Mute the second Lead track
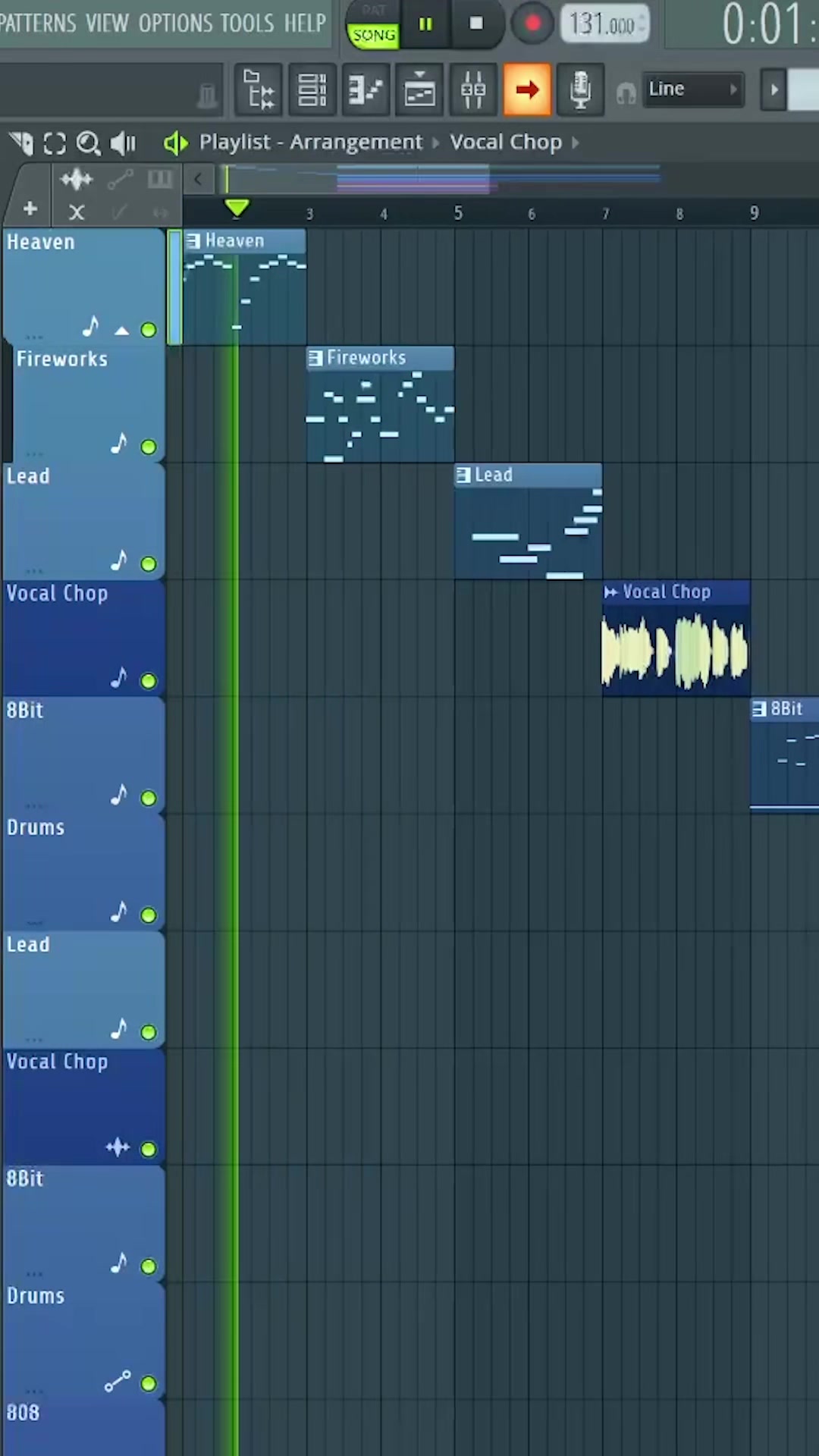 (149, 1032)
